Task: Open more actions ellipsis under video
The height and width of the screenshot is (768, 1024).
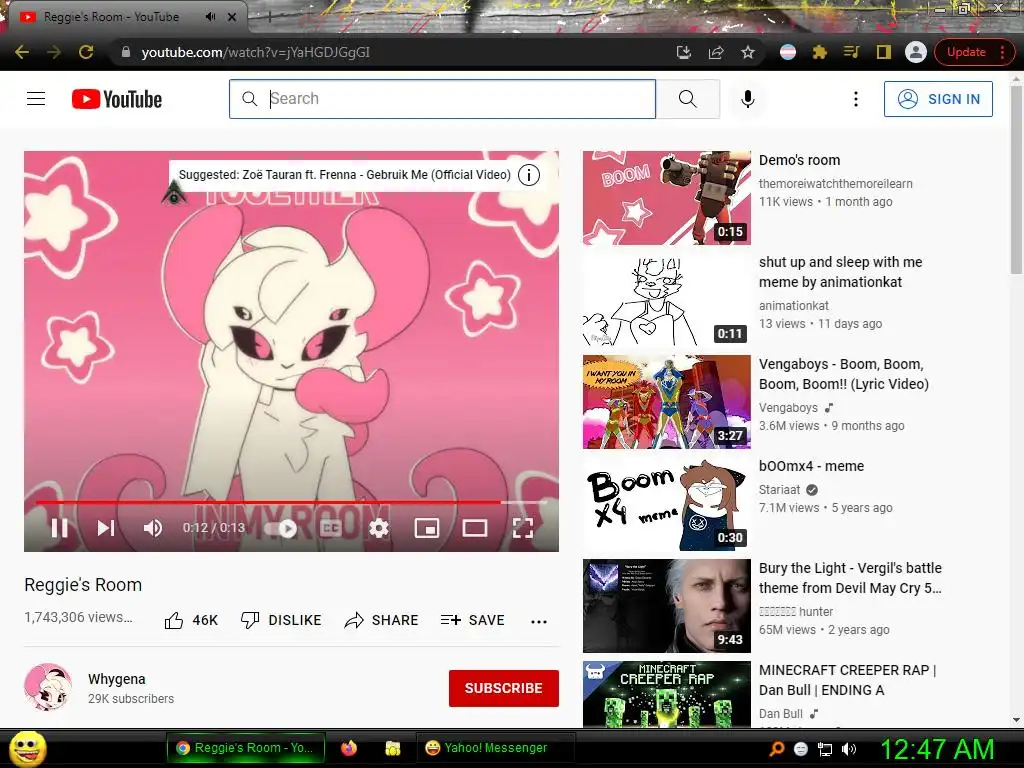Action: point(539,621)
